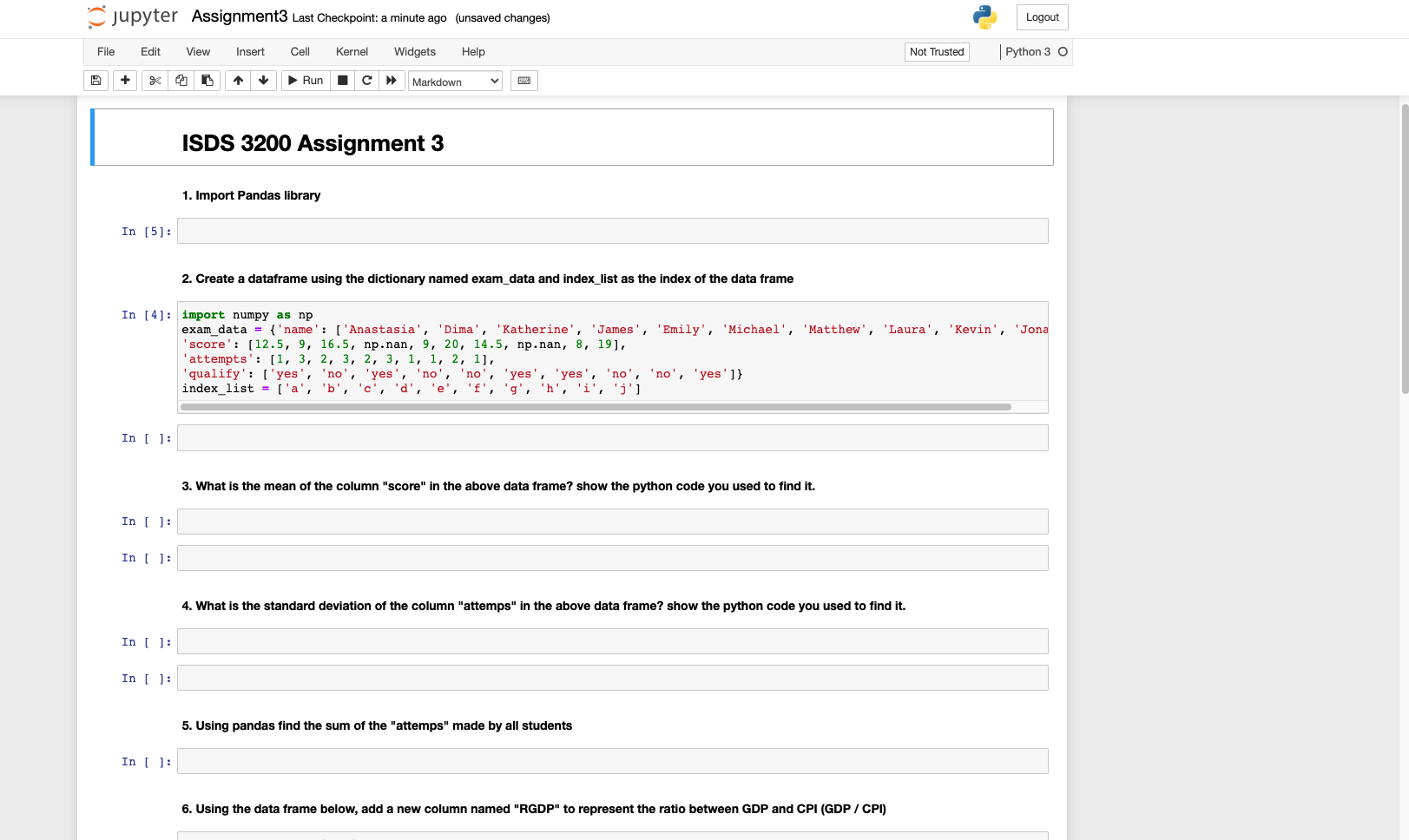Click the Not Trusted notebook button

click(x=937, y=51)
